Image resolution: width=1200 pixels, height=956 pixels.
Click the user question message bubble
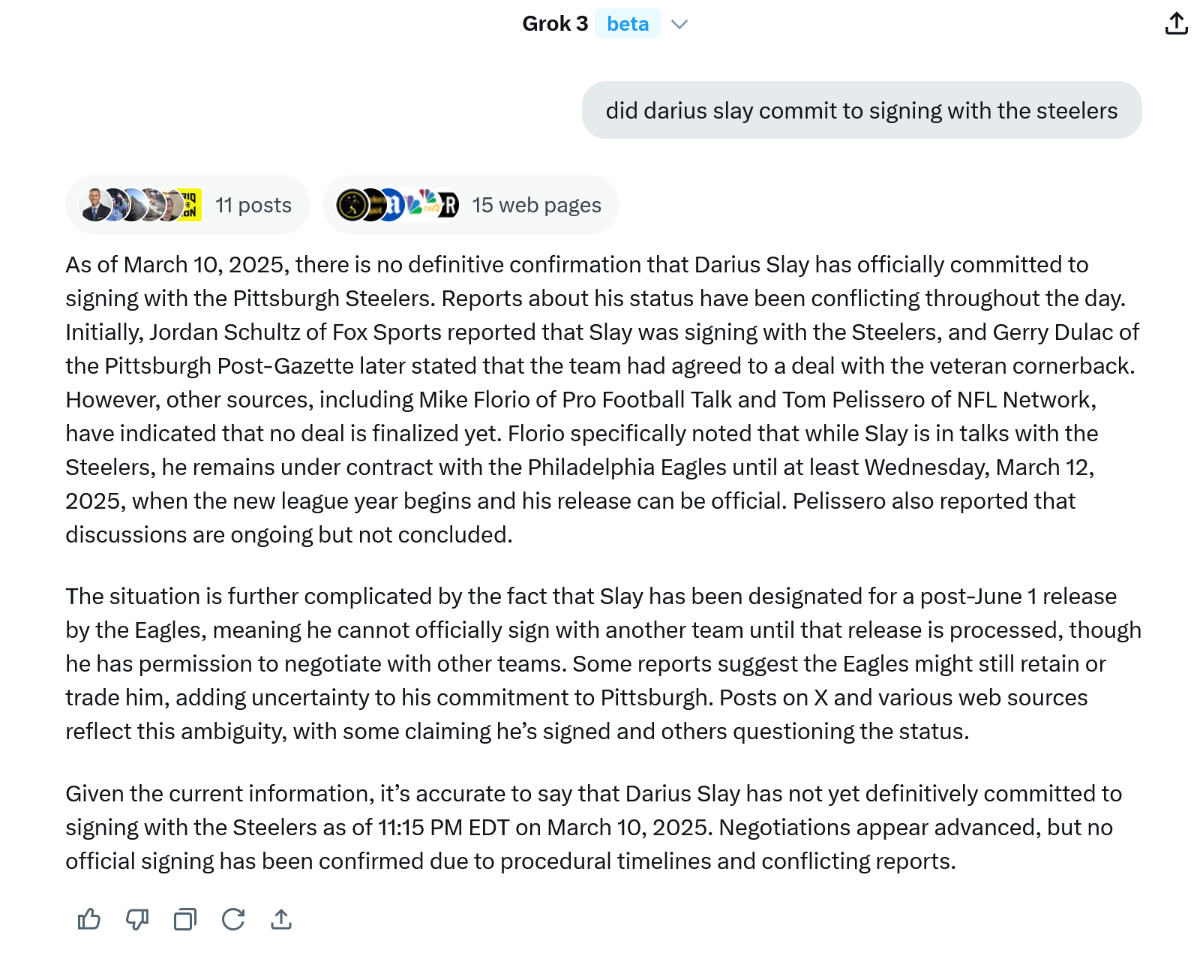click(861, 110)
